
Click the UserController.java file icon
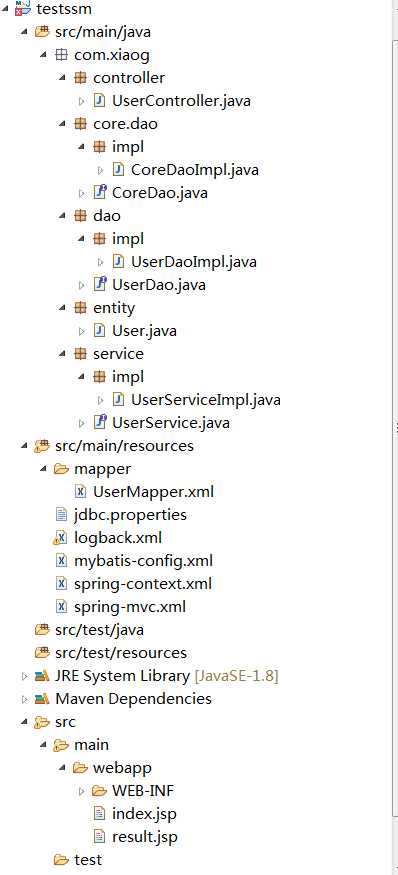[x=99, y=101]
